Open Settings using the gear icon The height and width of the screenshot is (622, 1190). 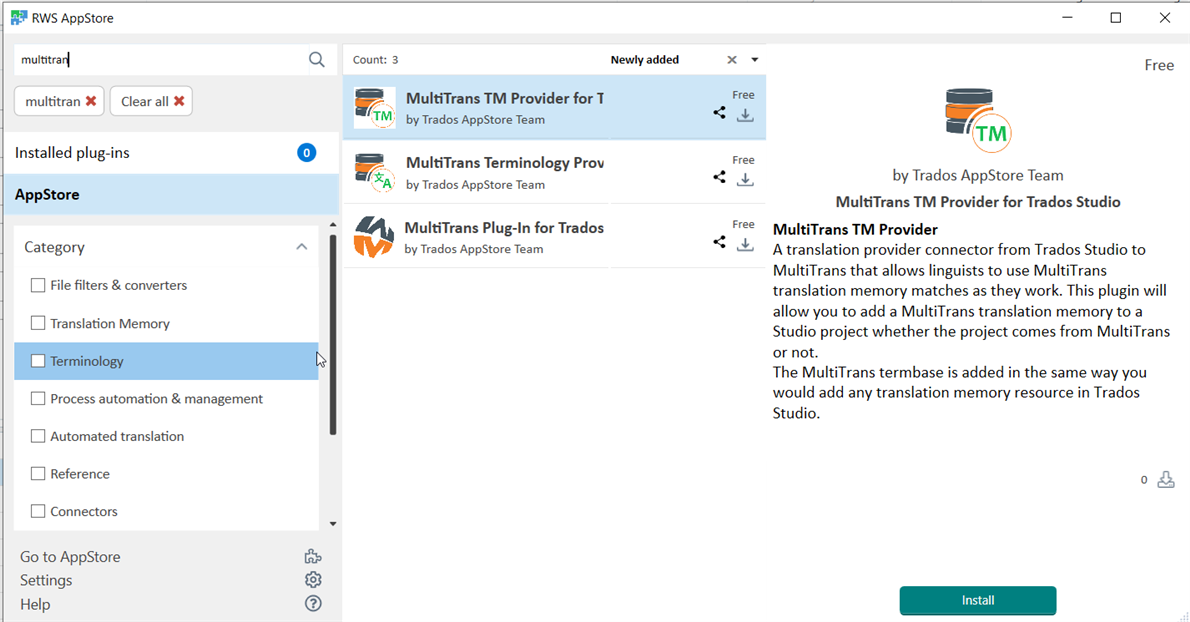(313, 579)
